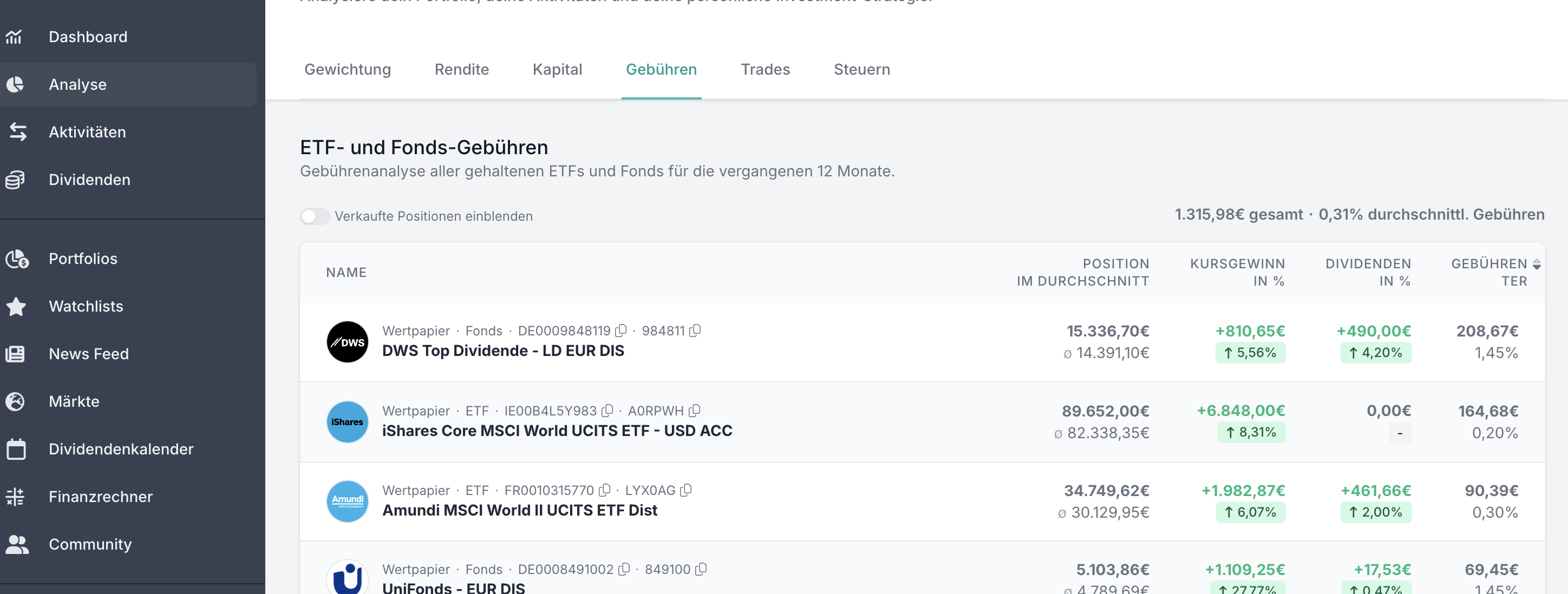
Task: Switch to the Rendite tab
Action: point(461,69)
